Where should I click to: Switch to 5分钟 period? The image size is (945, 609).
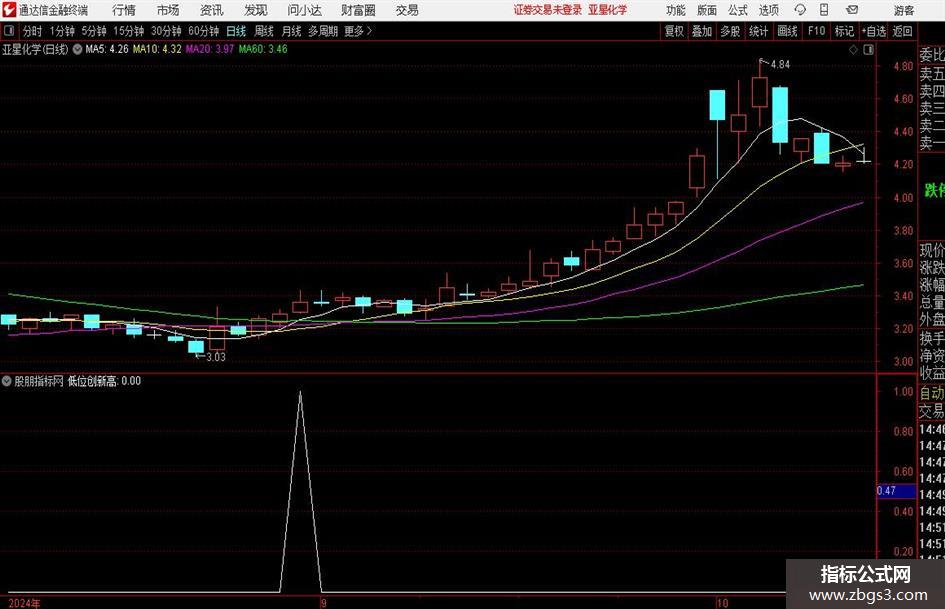pyautogui.click(x=93, y=31)
